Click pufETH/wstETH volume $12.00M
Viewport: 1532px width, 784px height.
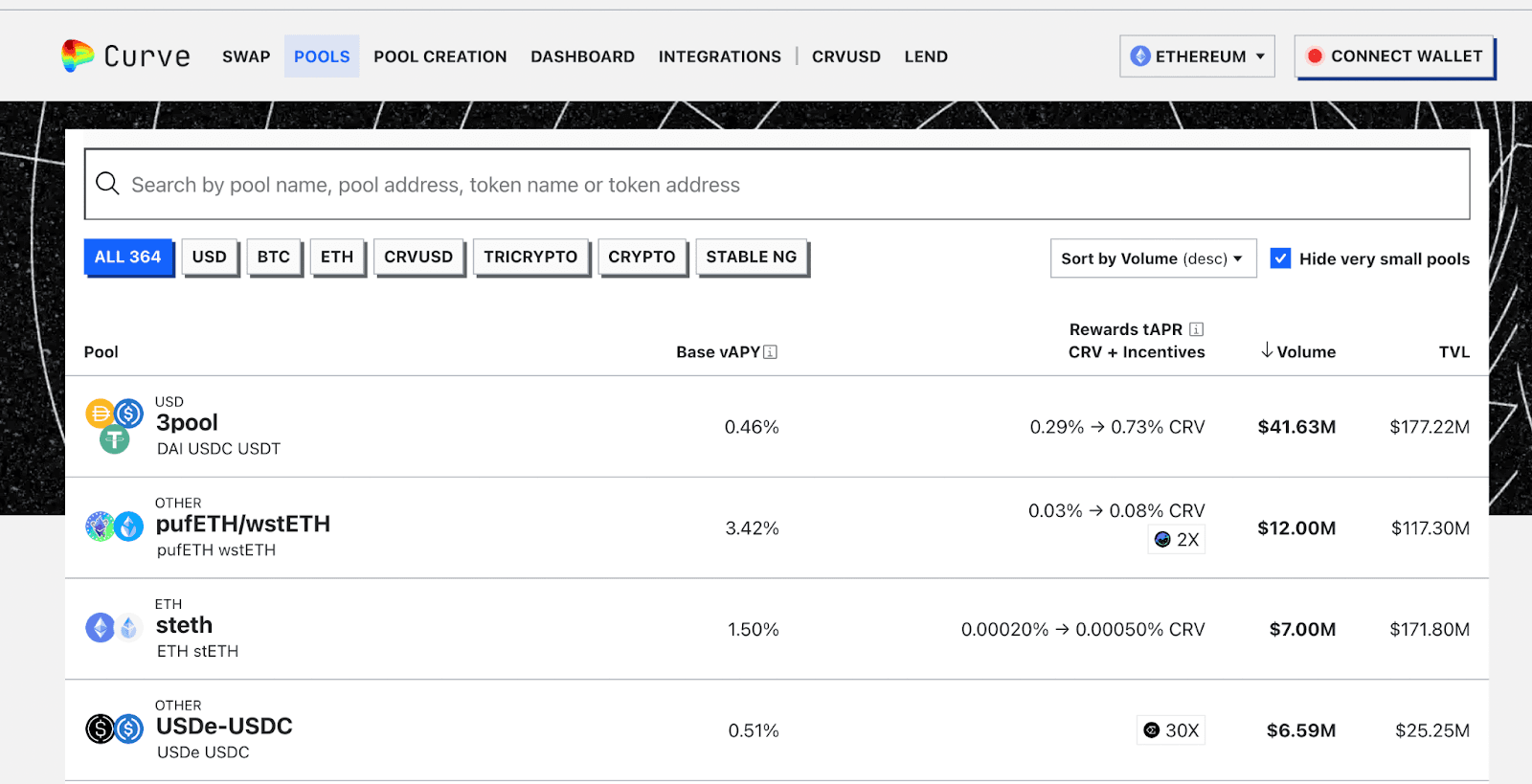coord(1296,528)
